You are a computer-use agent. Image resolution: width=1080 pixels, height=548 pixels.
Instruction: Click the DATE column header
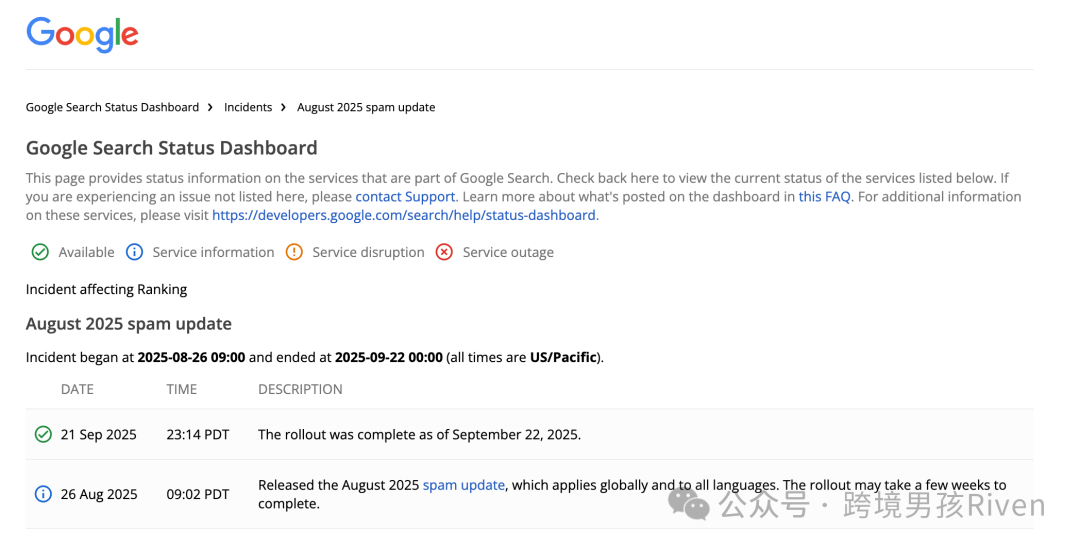77,390
